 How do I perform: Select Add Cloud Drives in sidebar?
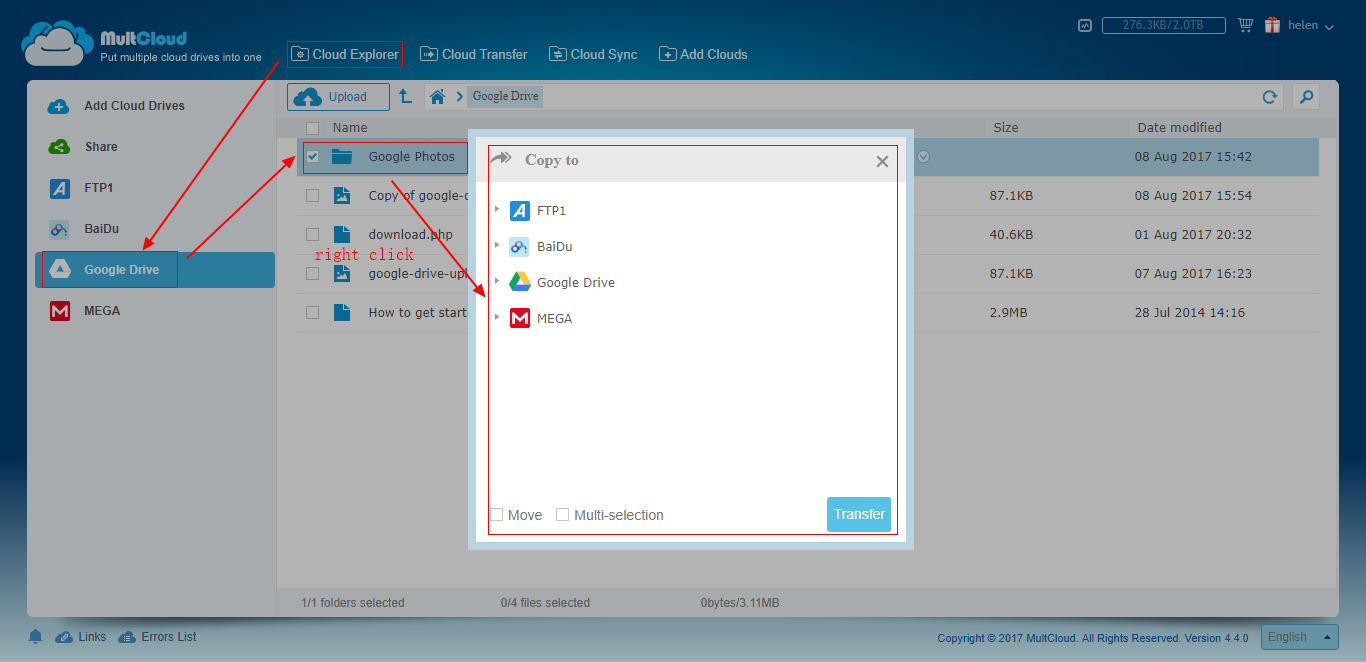point(134,106)
